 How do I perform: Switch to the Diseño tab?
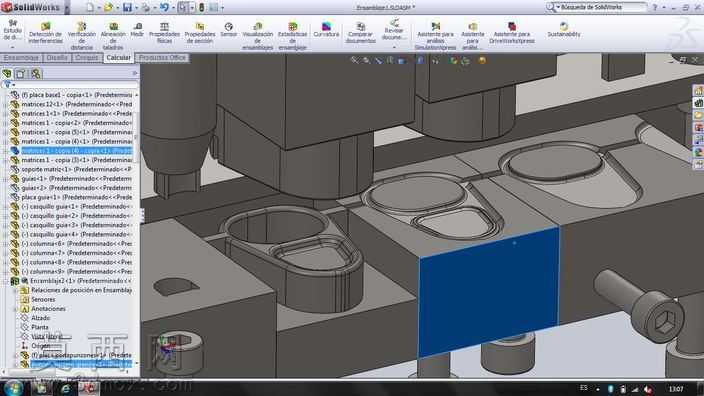click(57, 57)
